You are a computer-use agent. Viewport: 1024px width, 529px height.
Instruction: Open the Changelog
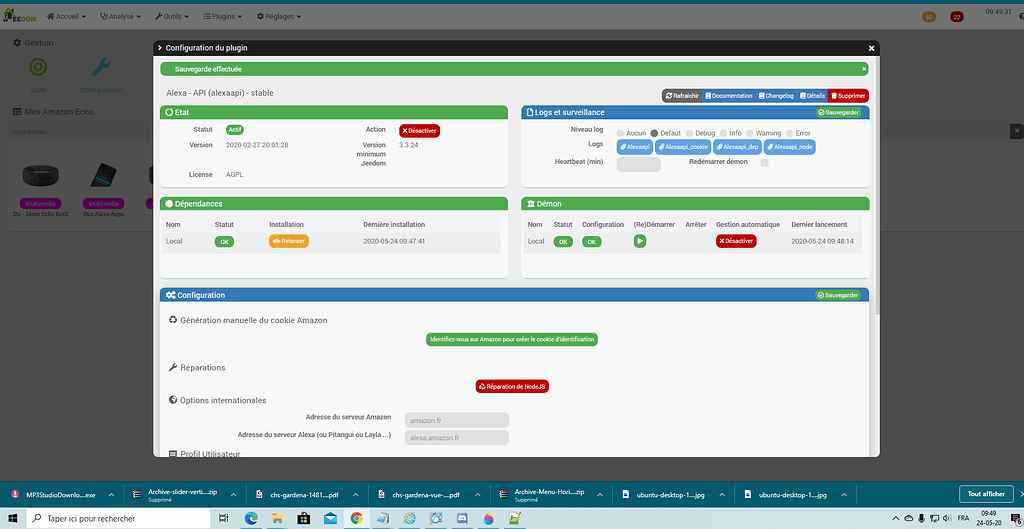tap(776, 95)
